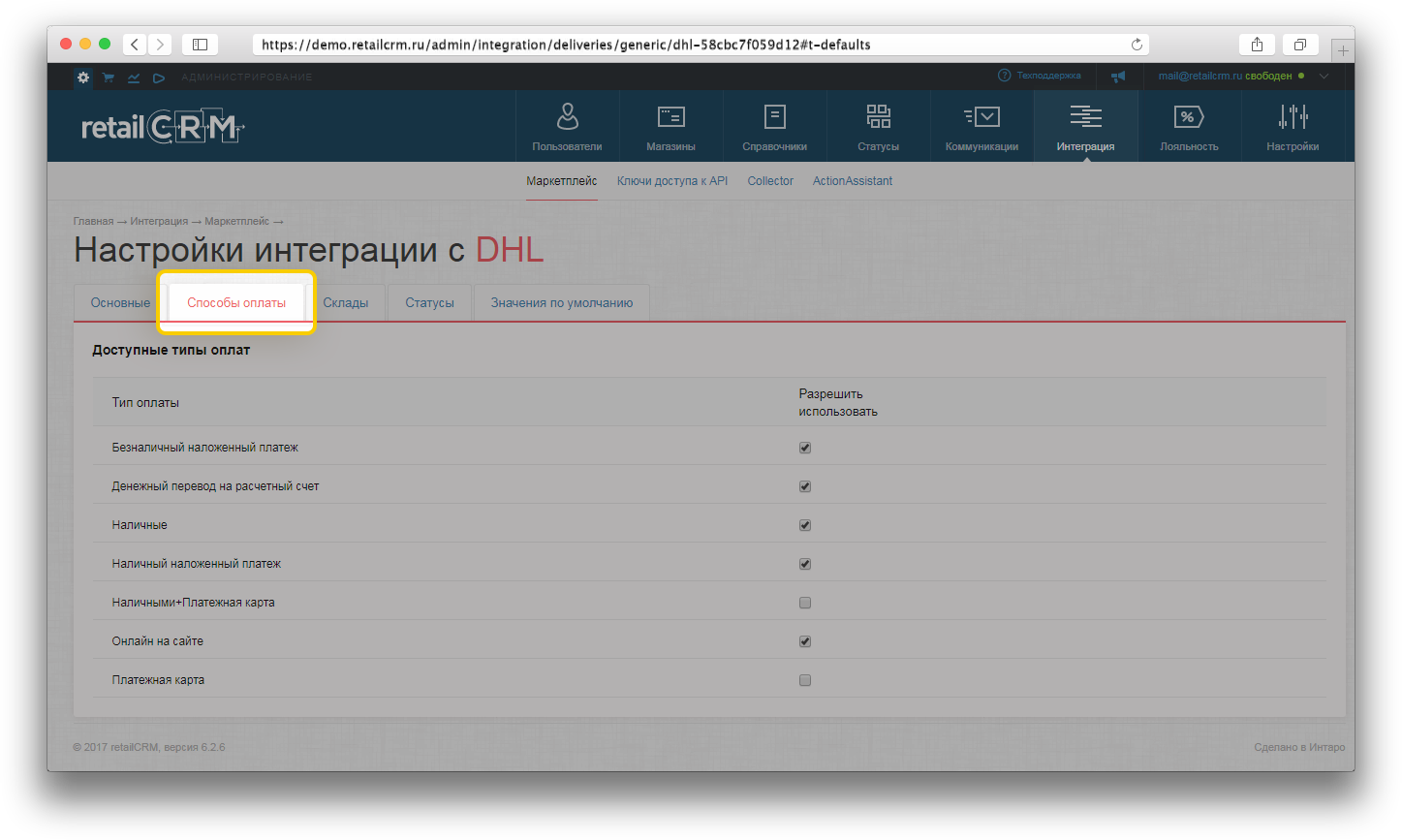
Task: Go forward with the browser forward arrow
Action: [x=161, y=45]
